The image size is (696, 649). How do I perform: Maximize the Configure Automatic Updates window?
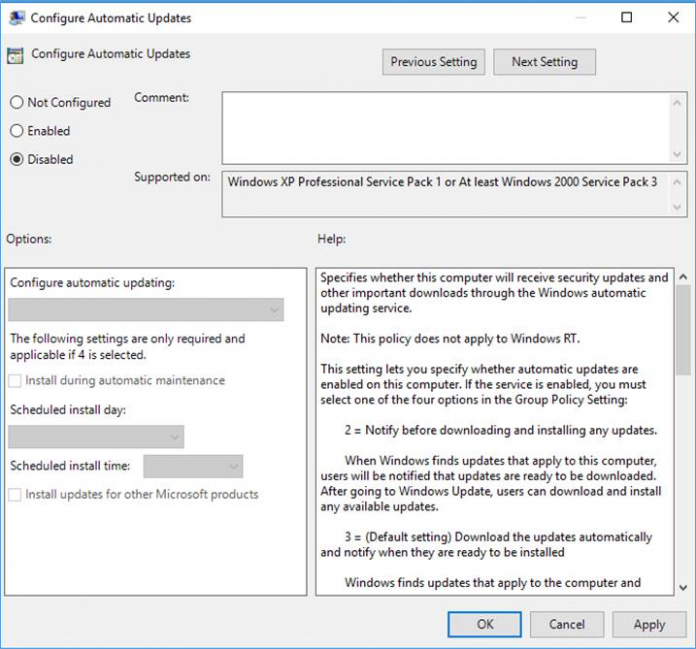[x=626, y=17]
